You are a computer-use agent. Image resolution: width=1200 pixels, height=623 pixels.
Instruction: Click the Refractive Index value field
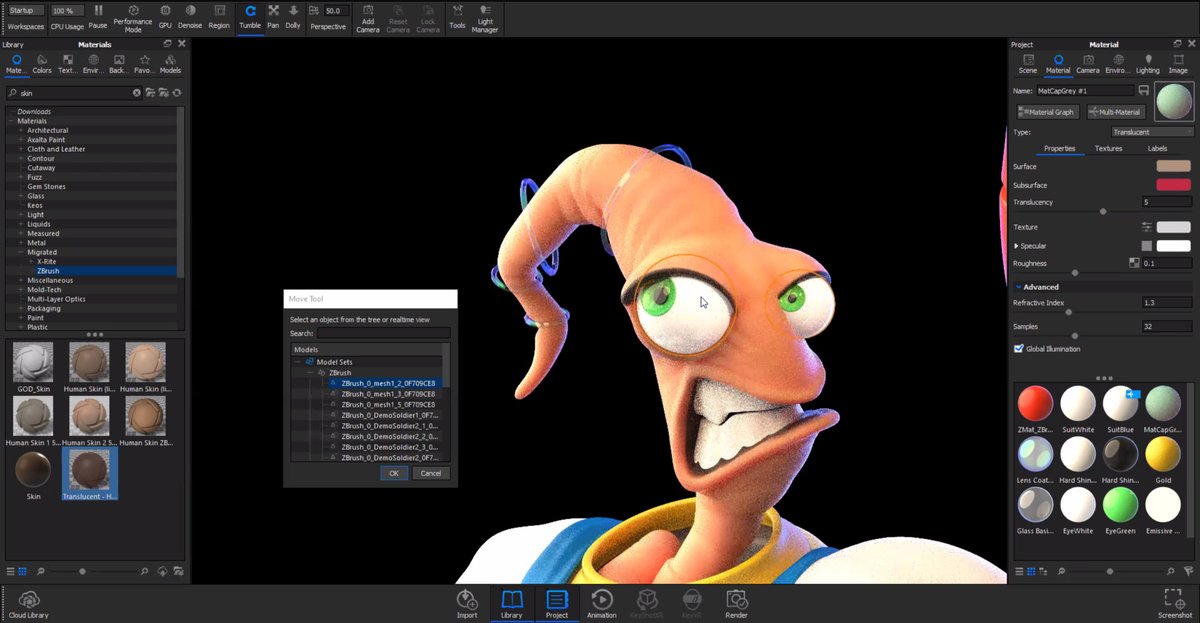coord(1167,302)
